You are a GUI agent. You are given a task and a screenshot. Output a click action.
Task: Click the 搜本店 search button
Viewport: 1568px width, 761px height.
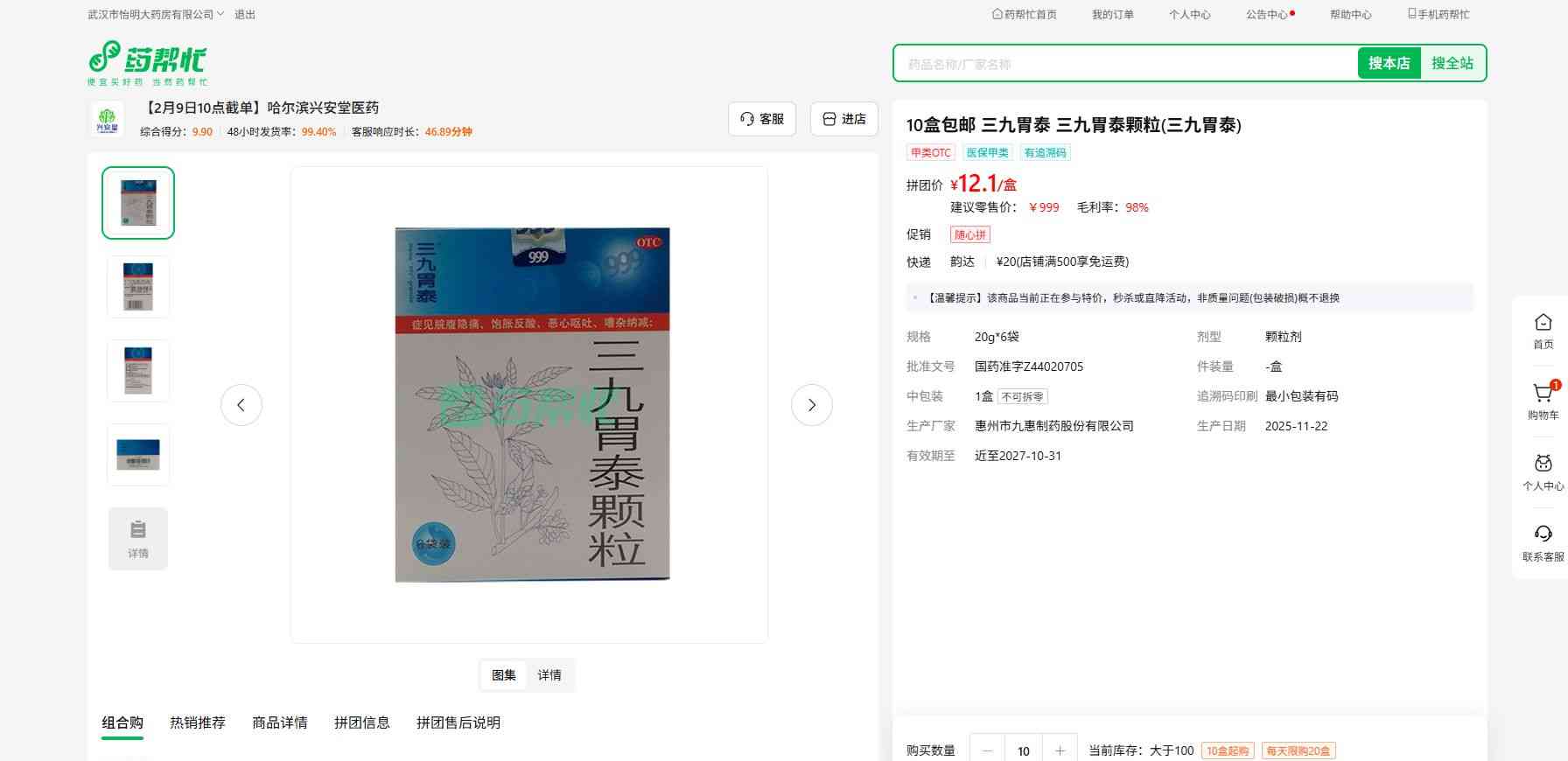1389,63
